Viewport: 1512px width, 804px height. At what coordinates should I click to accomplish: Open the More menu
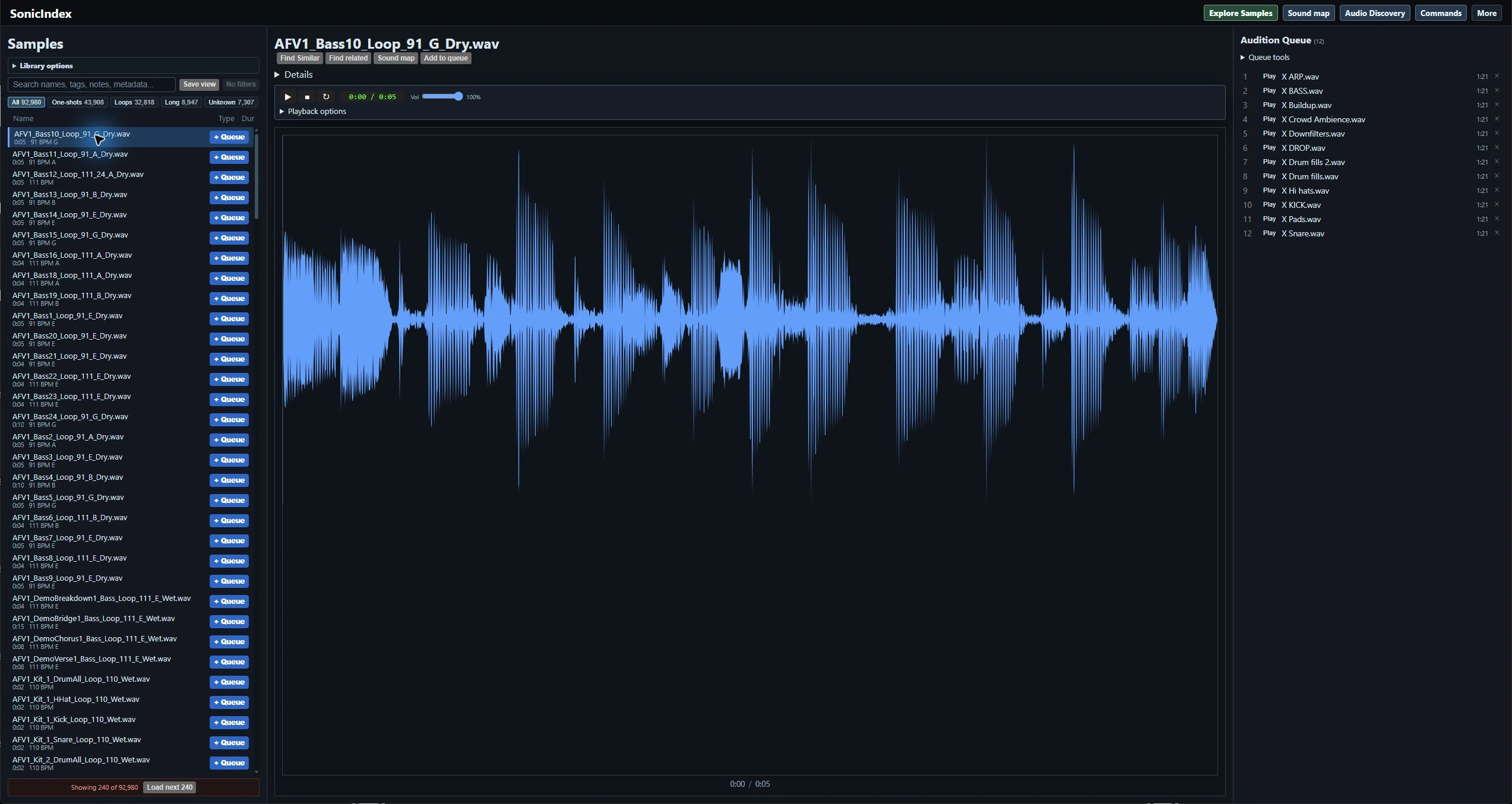click(x=1486, y=13)
